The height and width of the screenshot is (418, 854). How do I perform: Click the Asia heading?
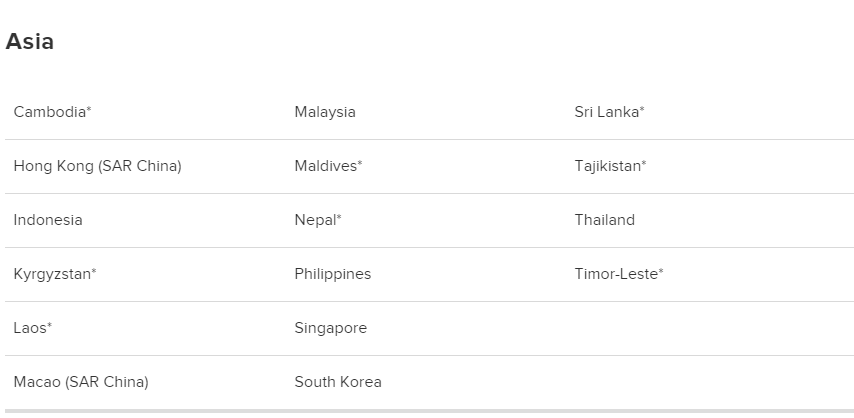click(29, 42)
